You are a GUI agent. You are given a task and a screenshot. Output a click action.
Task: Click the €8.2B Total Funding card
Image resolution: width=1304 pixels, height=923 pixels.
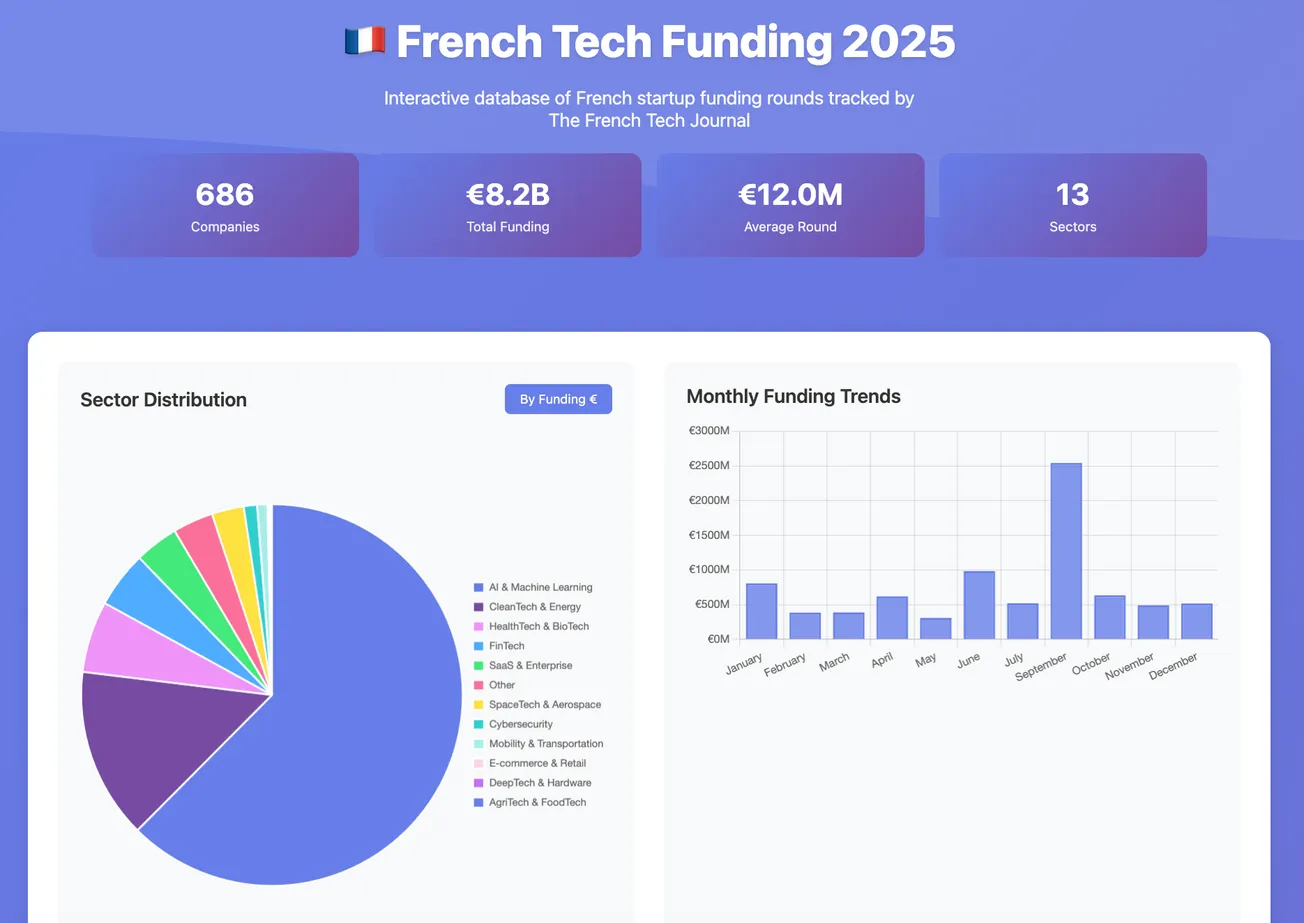coord(508,205)
